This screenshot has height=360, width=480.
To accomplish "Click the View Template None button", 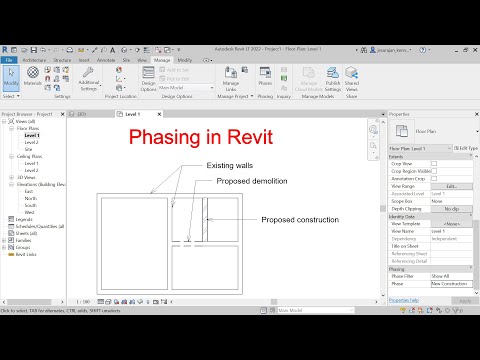I will [452, 224].
